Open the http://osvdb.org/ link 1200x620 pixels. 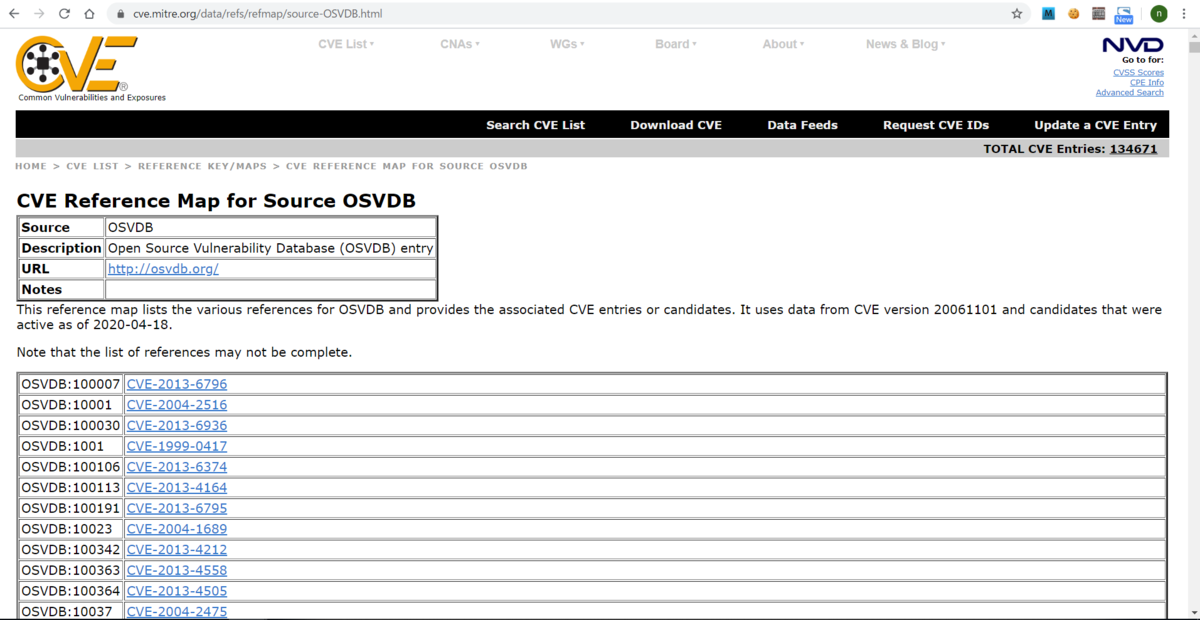(163, 269)
